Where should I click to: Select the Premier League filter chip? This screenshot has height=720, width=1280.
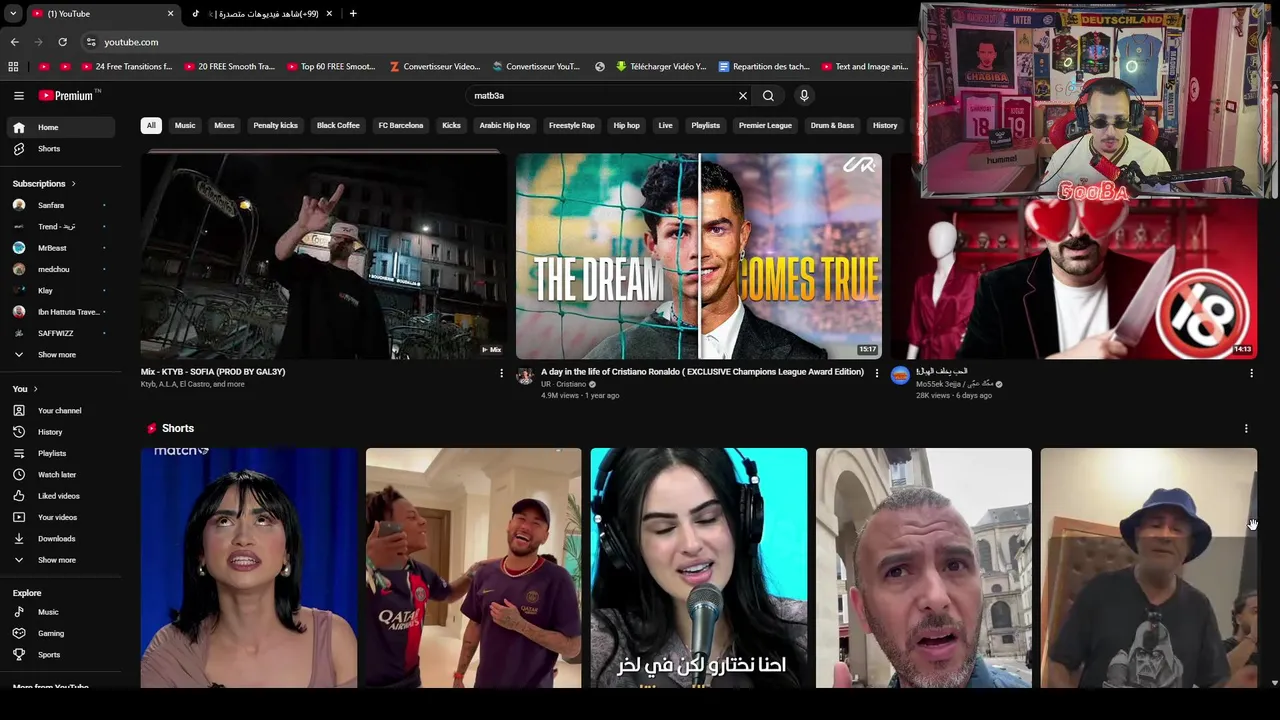765,125
